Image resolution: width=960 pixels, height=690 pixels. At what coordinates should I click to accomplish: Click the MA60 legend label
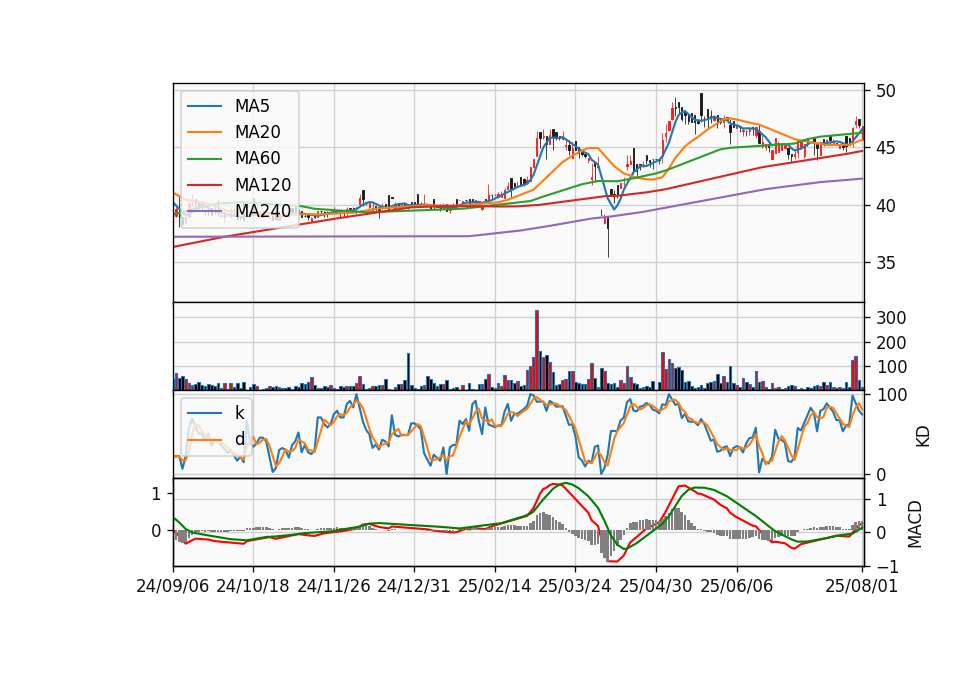[x=257, y=159]
